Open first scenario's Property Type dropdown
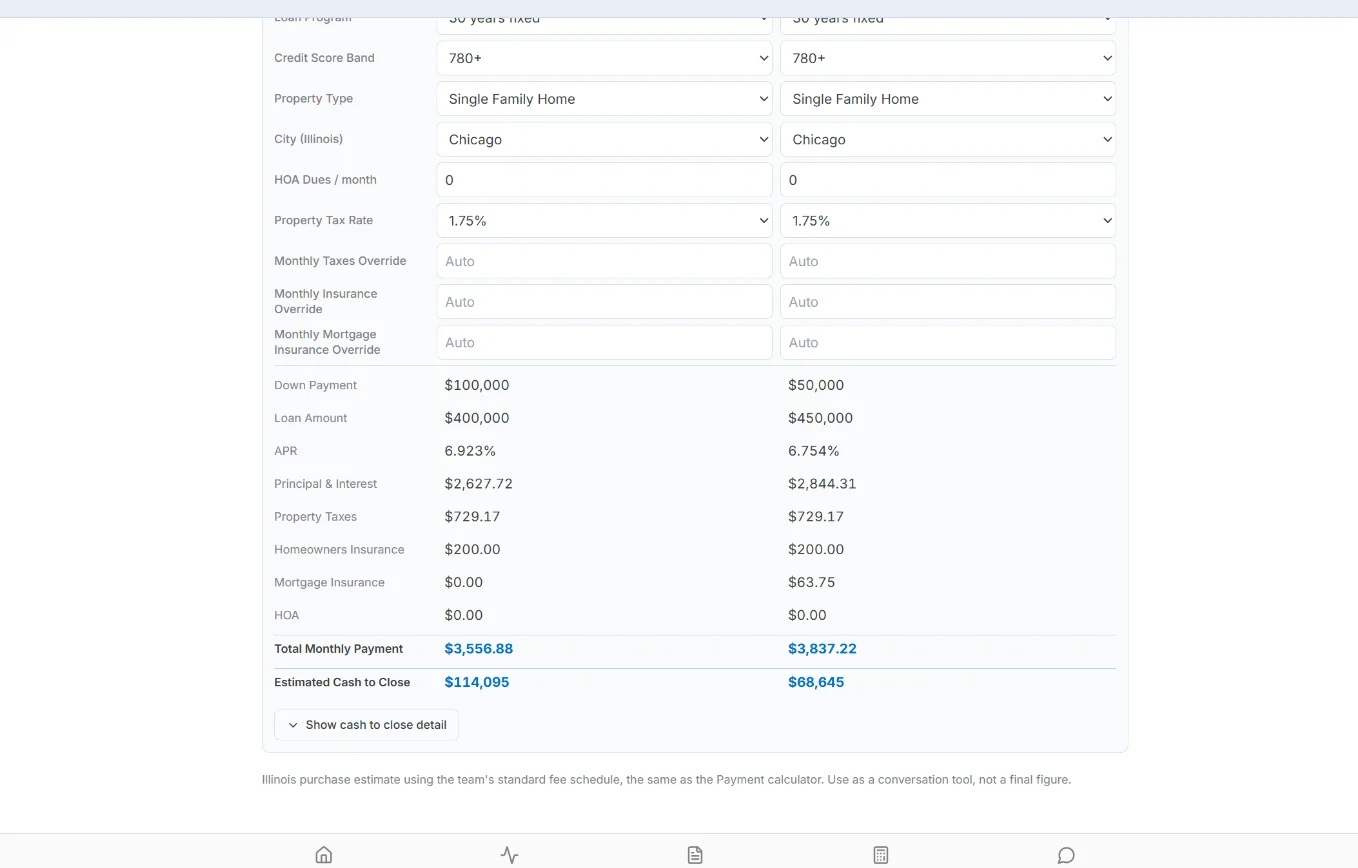 point(604,99)
